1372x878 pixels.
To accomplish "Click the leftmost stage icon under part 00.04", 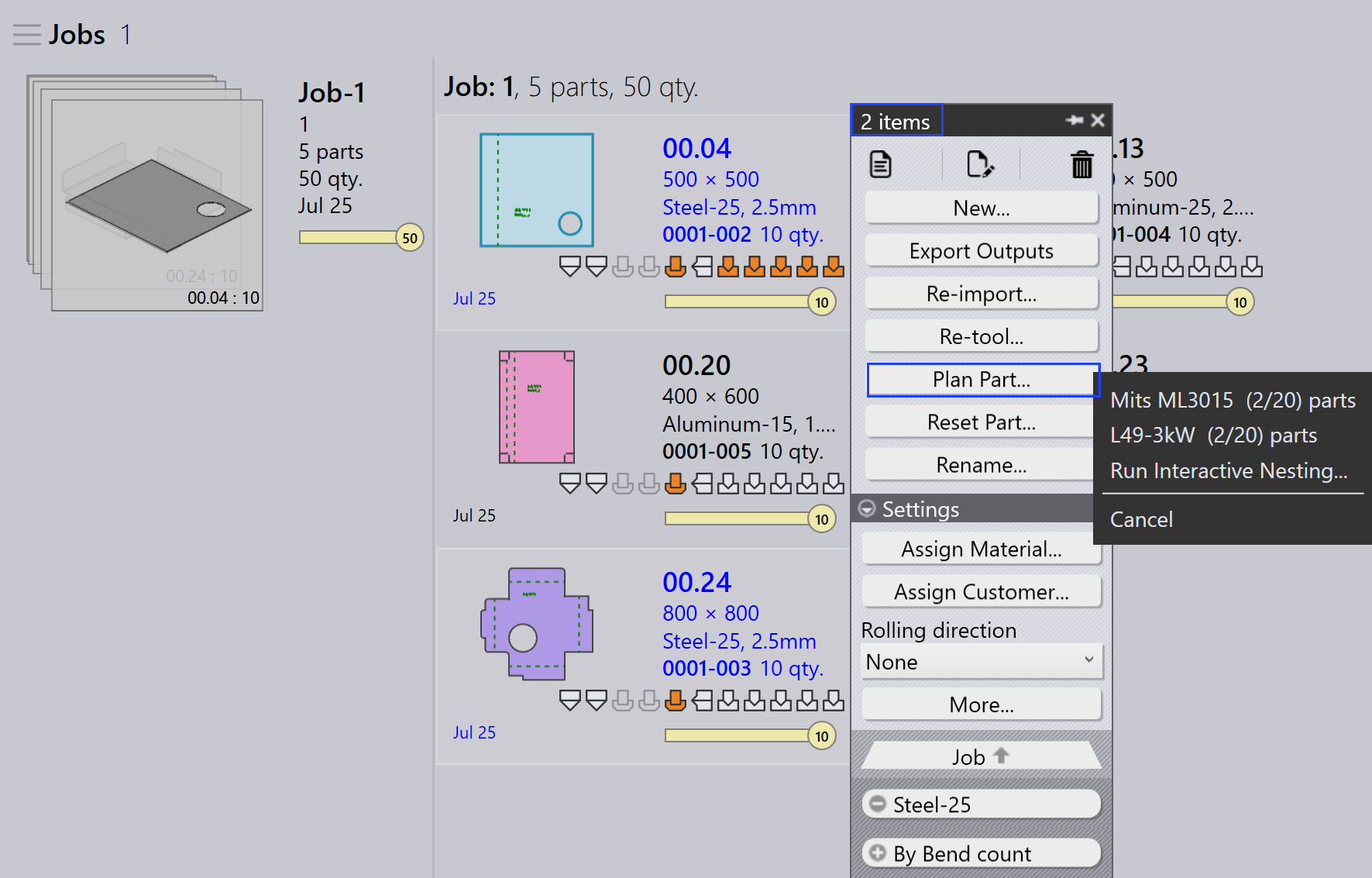I will coord(570,267).
